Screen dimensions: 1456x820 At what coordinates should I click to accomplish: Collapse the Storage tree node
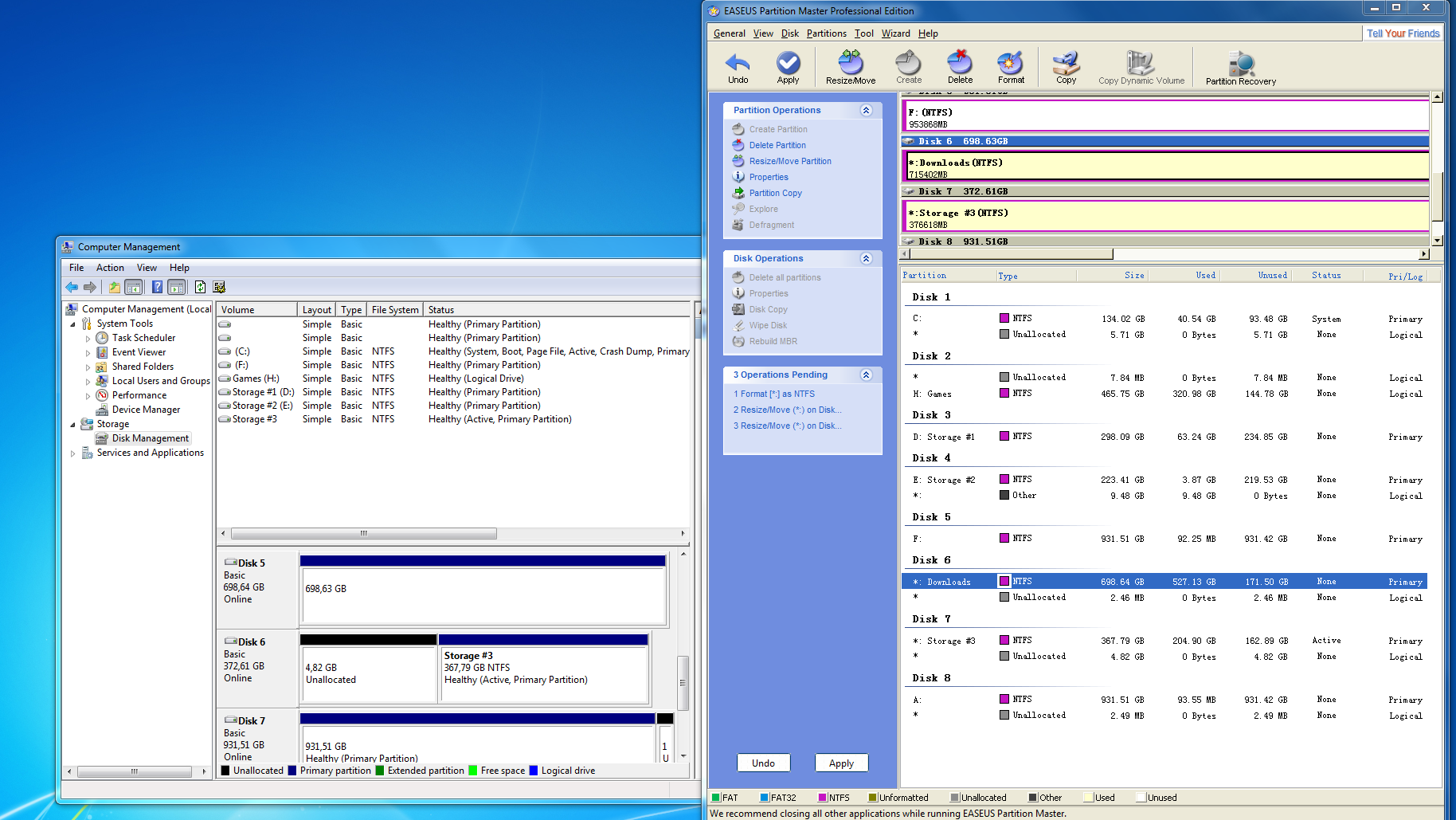[72, 425]
